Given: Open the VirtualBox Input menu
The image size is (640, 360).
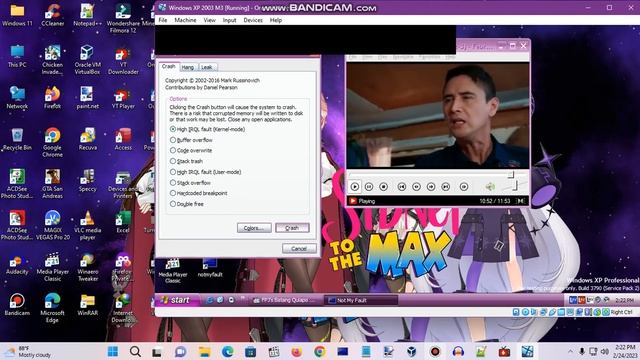Looking at the screenshot, I should pos(229,20).
